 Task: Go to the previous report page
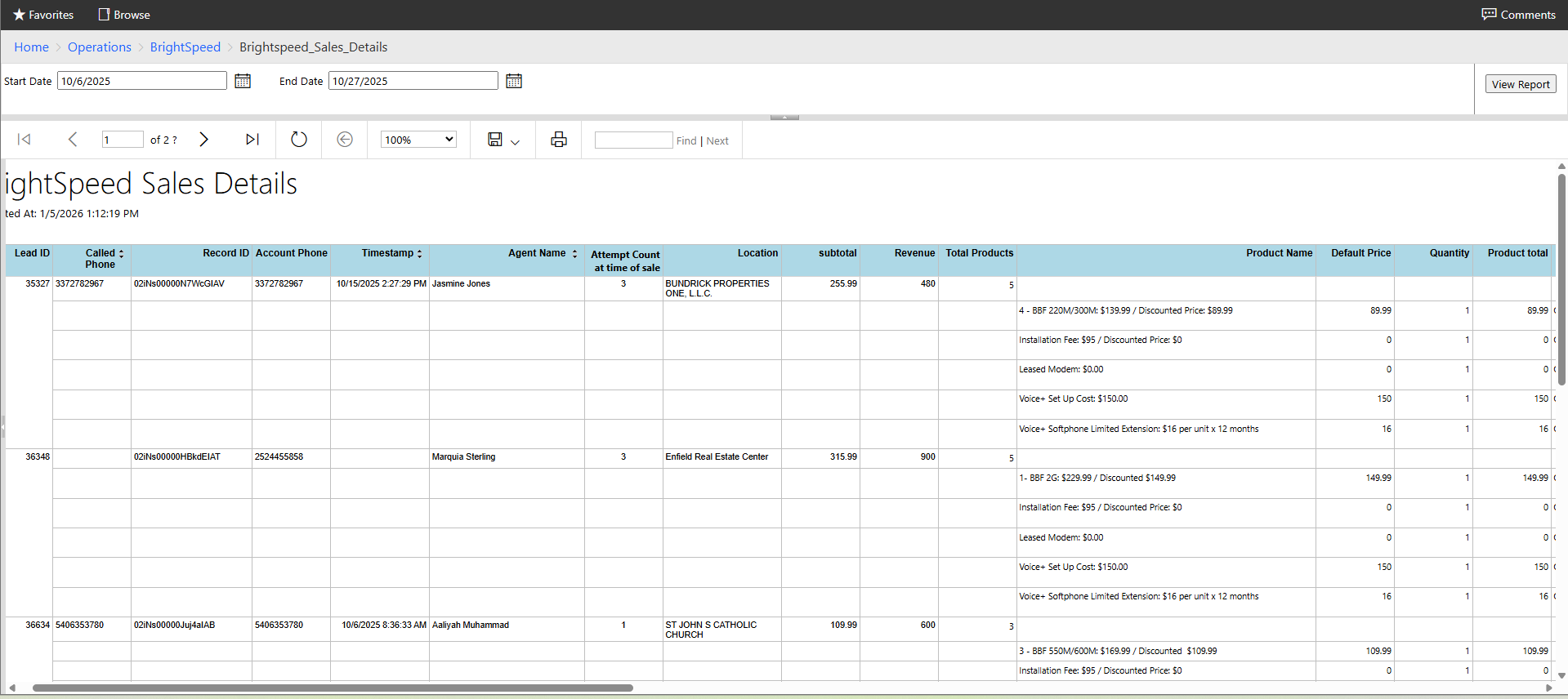73,140
